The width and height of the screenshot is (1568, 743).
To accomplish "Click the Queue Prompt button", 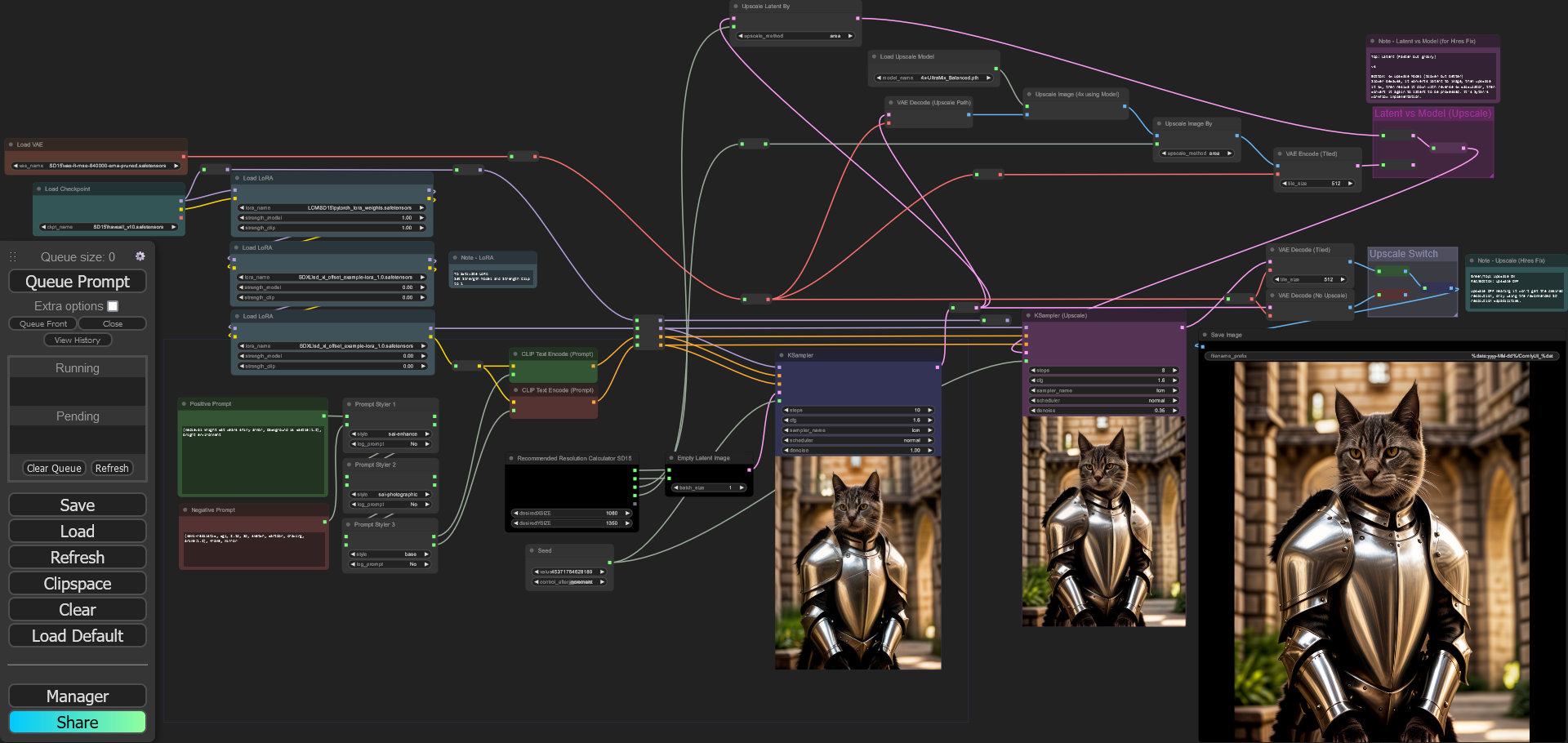I will tap(78, 282).
